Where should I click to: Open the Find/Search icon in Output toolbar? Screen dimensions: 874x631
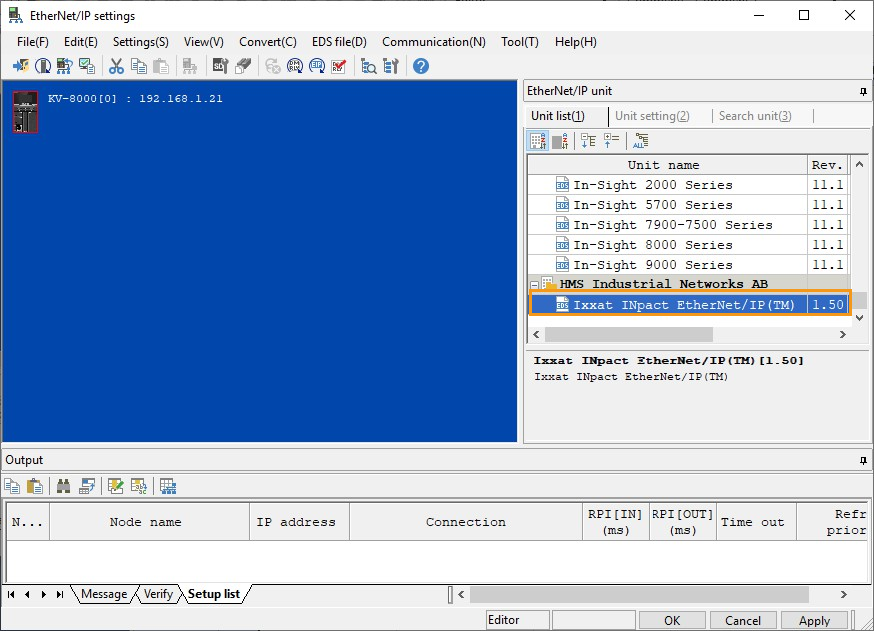[65, 486]
